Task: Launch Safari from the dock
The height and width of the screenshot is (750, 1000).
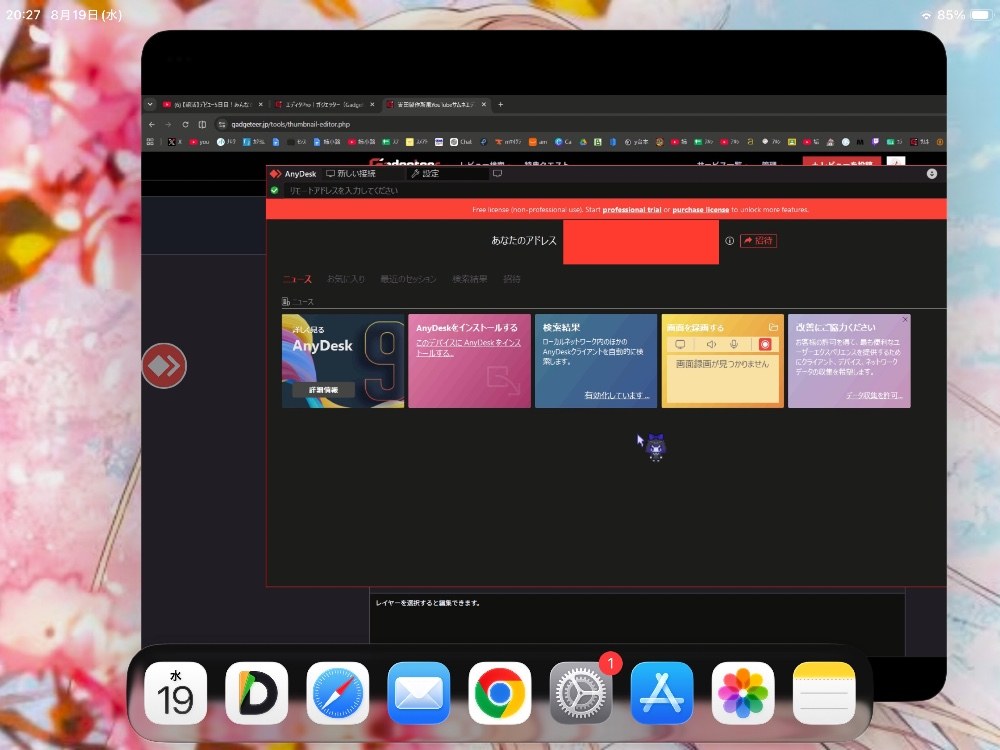Action: coord(337,693)
